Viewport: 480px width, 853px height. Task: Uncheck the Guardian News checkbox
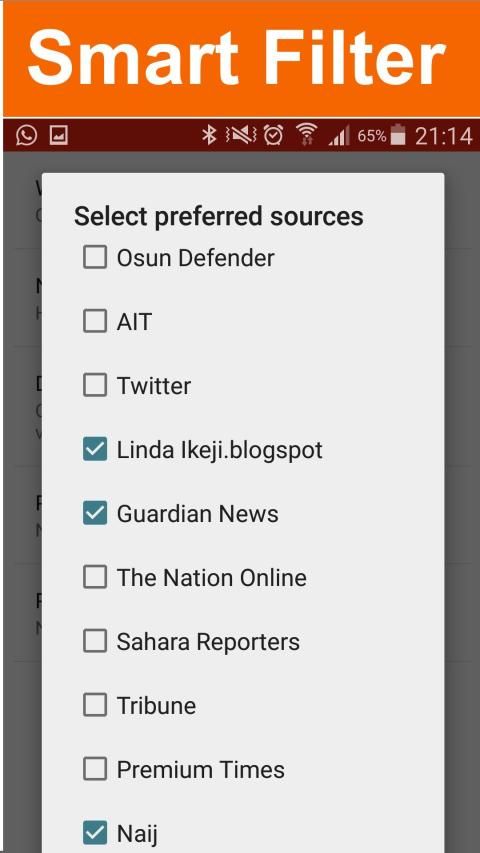pyautogui.click(x=95, y=514)
